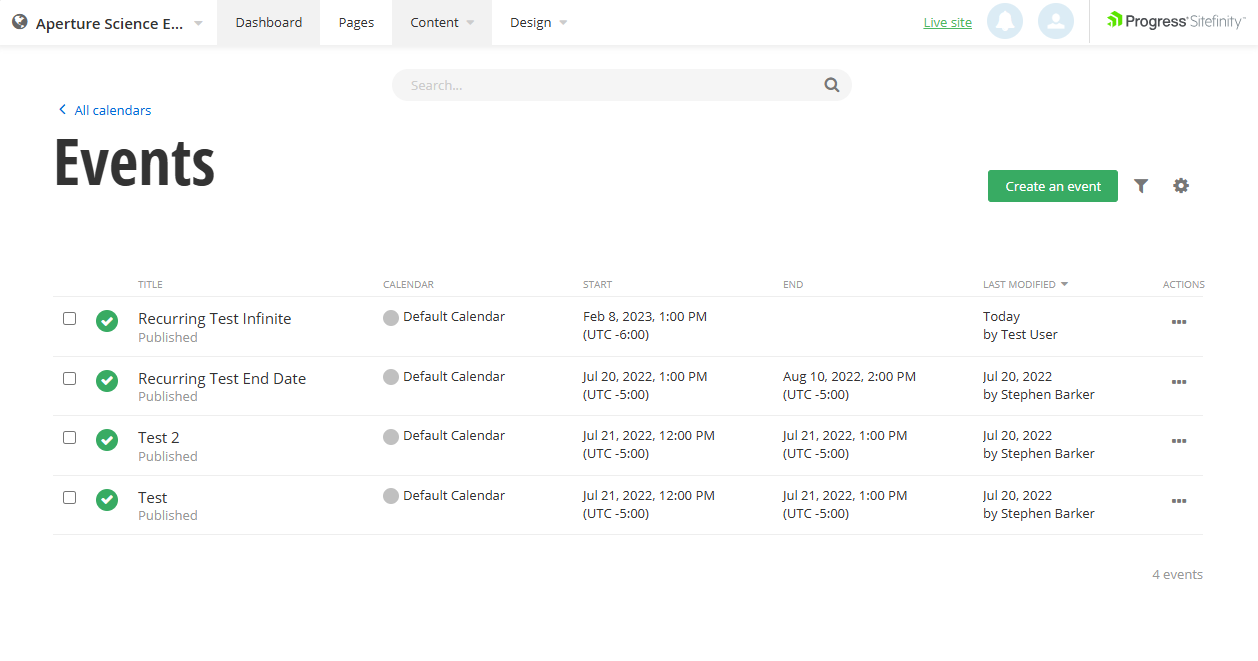Screen dimensions: 1258x661
Task: Open the notifications bell
Action: click(1005, 21)
